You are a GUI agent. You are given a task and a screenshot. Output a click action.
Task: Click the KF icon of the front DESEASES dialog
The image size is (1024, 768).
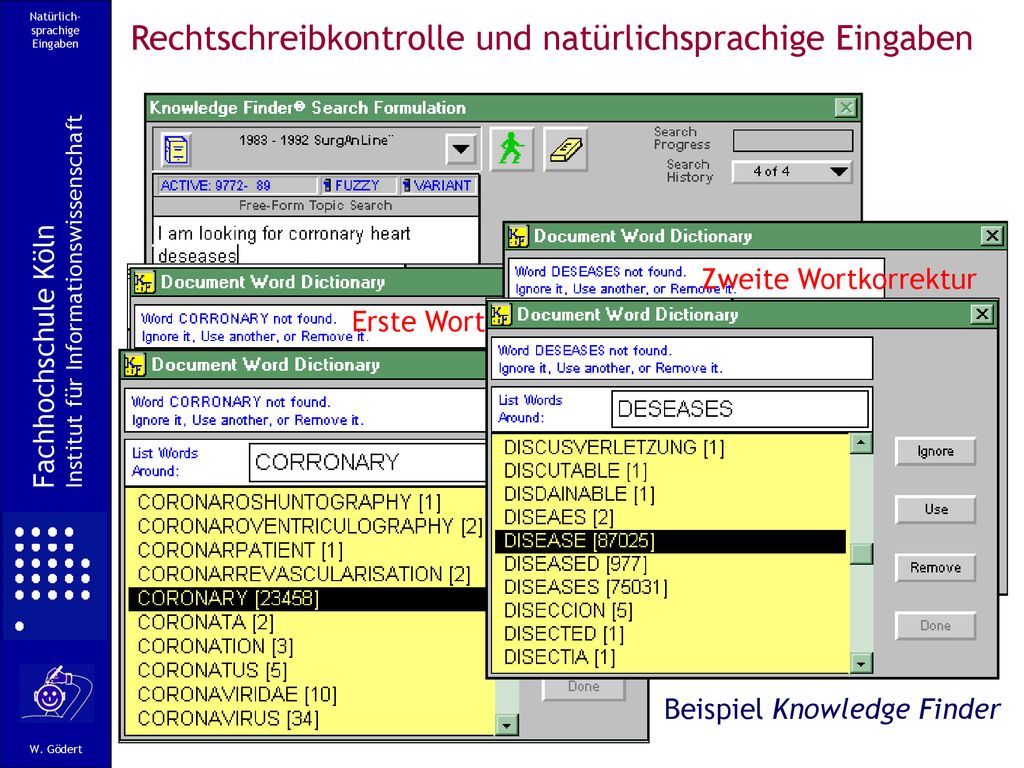click(500, 315)
